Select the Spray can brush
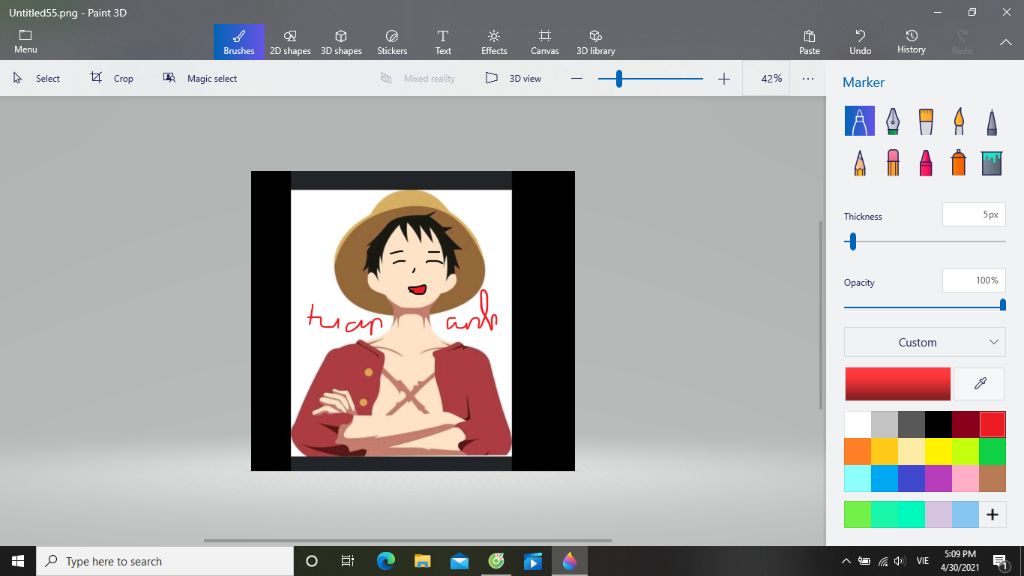This screenshot has width=1024, height=576. [959, 163]
